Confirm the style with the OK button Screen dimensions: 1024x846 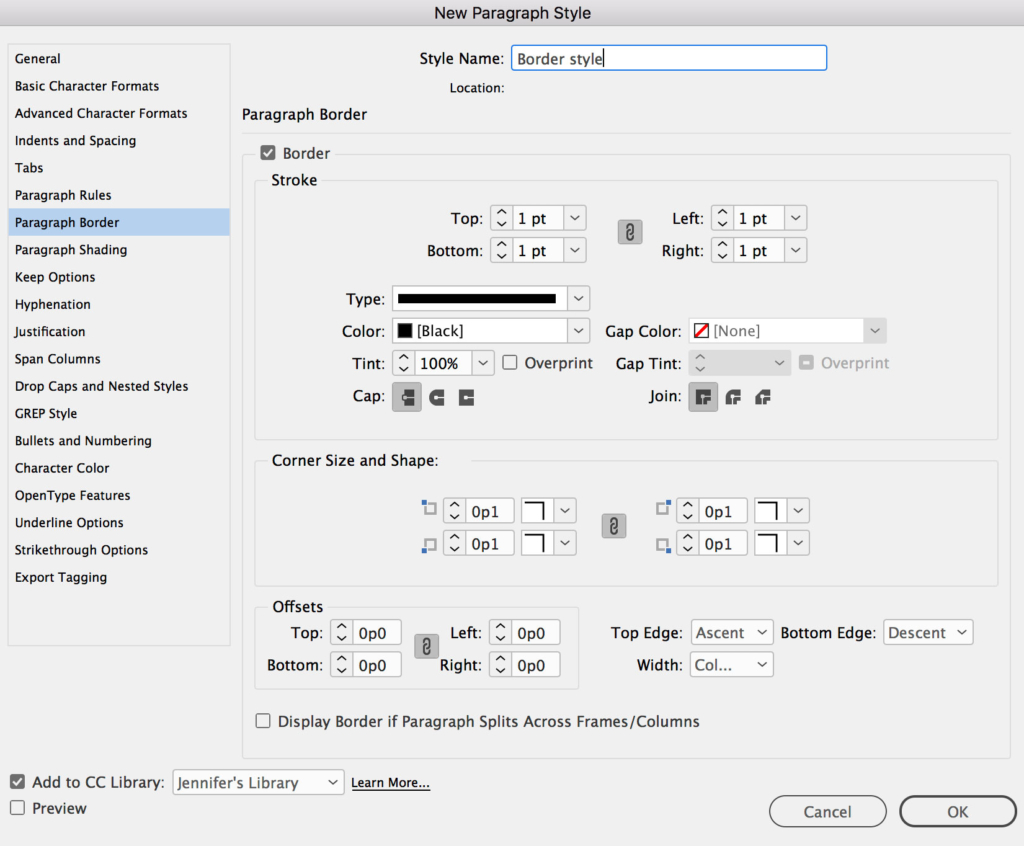[x=957, y=811]
